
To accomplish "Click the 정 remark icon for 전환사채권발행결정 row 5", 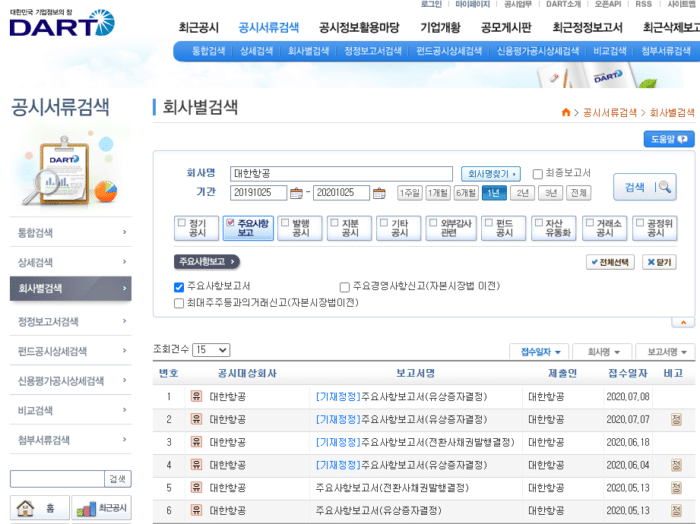I will 676,487.
